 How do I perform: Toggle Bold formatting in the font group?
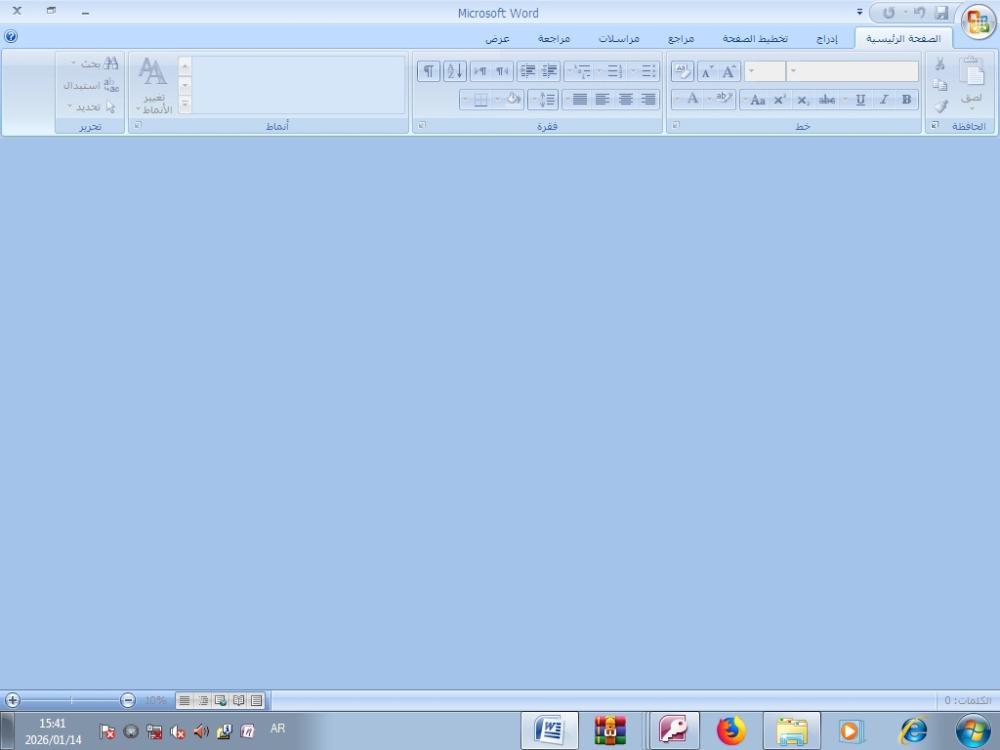pyautogui.click(x=906, y=99)
